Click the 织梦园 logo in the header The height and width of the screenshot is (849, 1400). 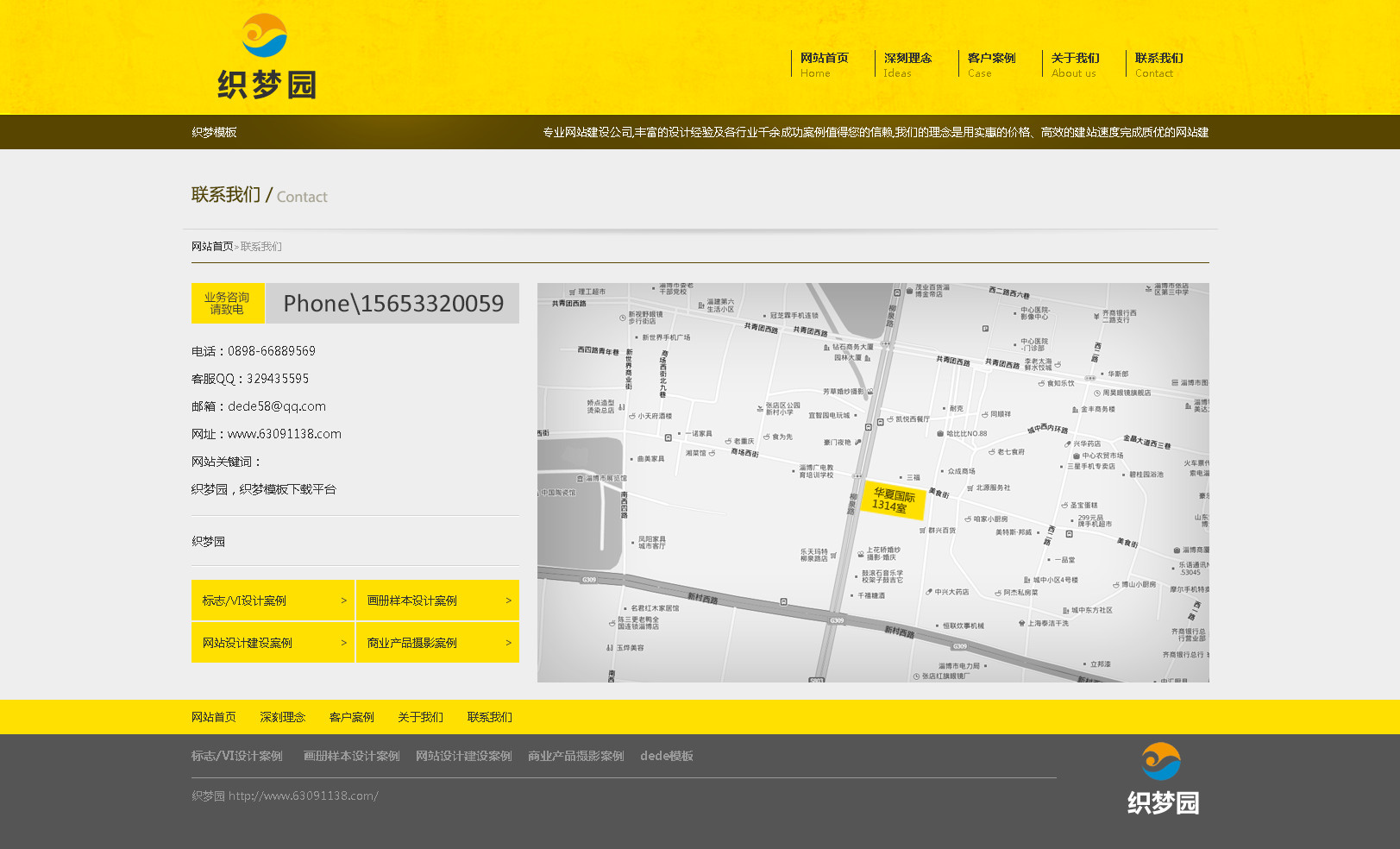(x=267, y=57)
